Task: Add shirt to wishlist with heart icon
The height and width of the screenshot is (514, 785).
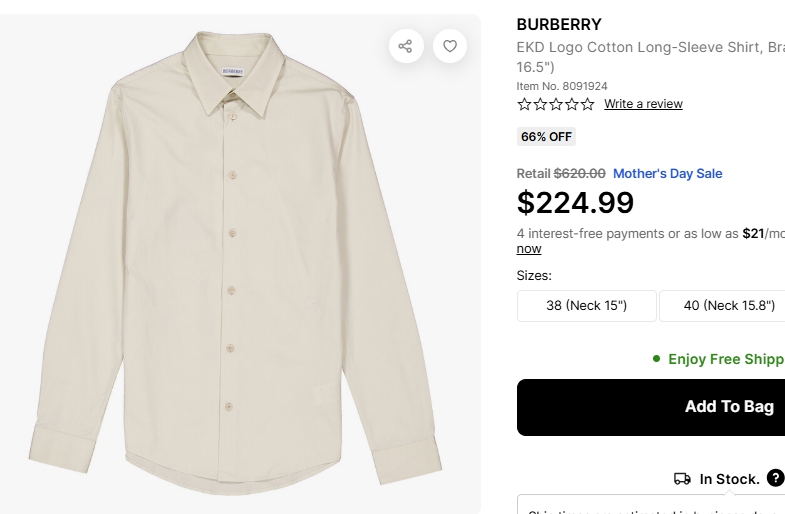Action: [450, 46]
